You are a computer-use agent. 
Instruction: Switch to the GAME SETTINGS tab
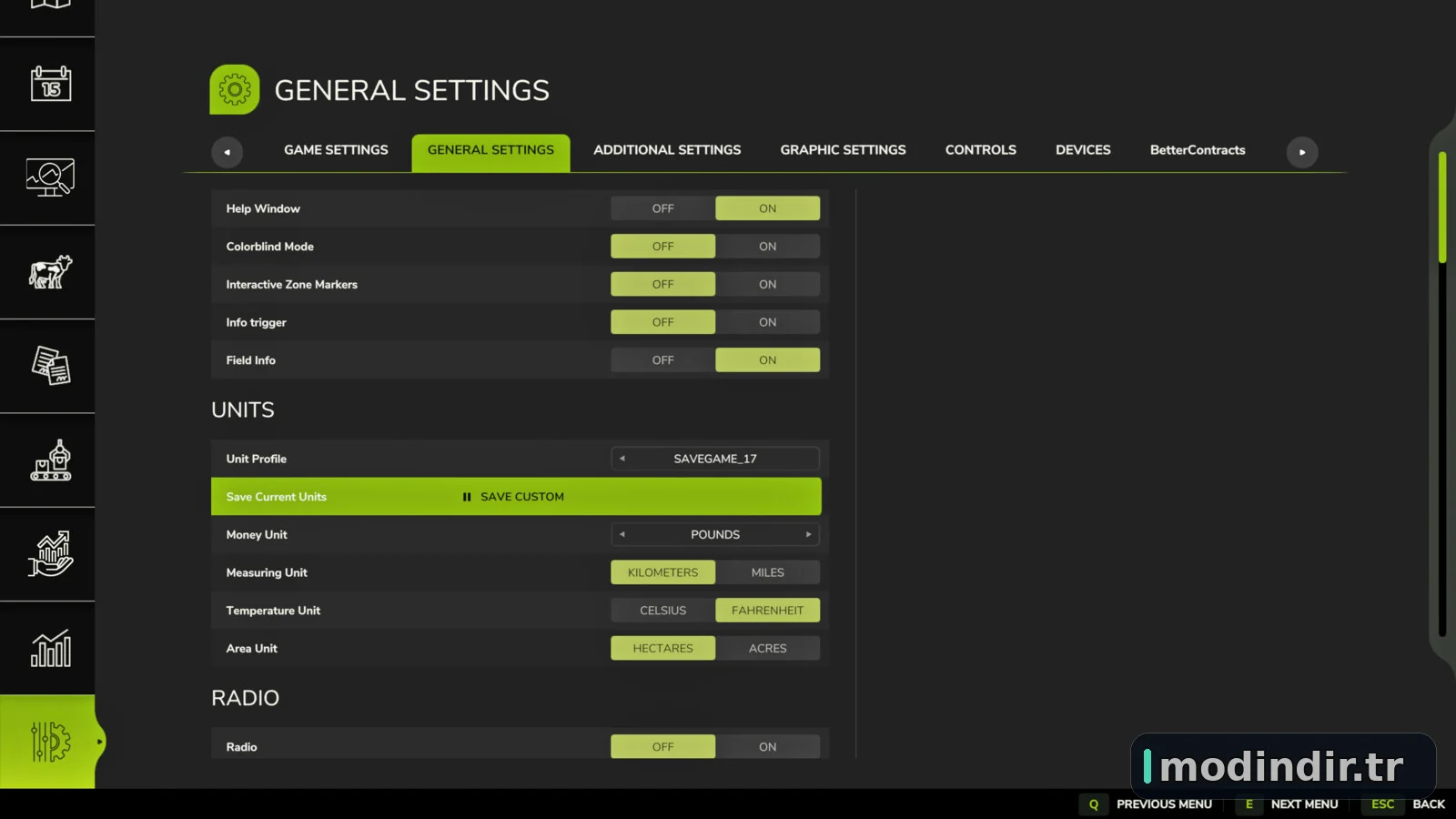(336, 150)
